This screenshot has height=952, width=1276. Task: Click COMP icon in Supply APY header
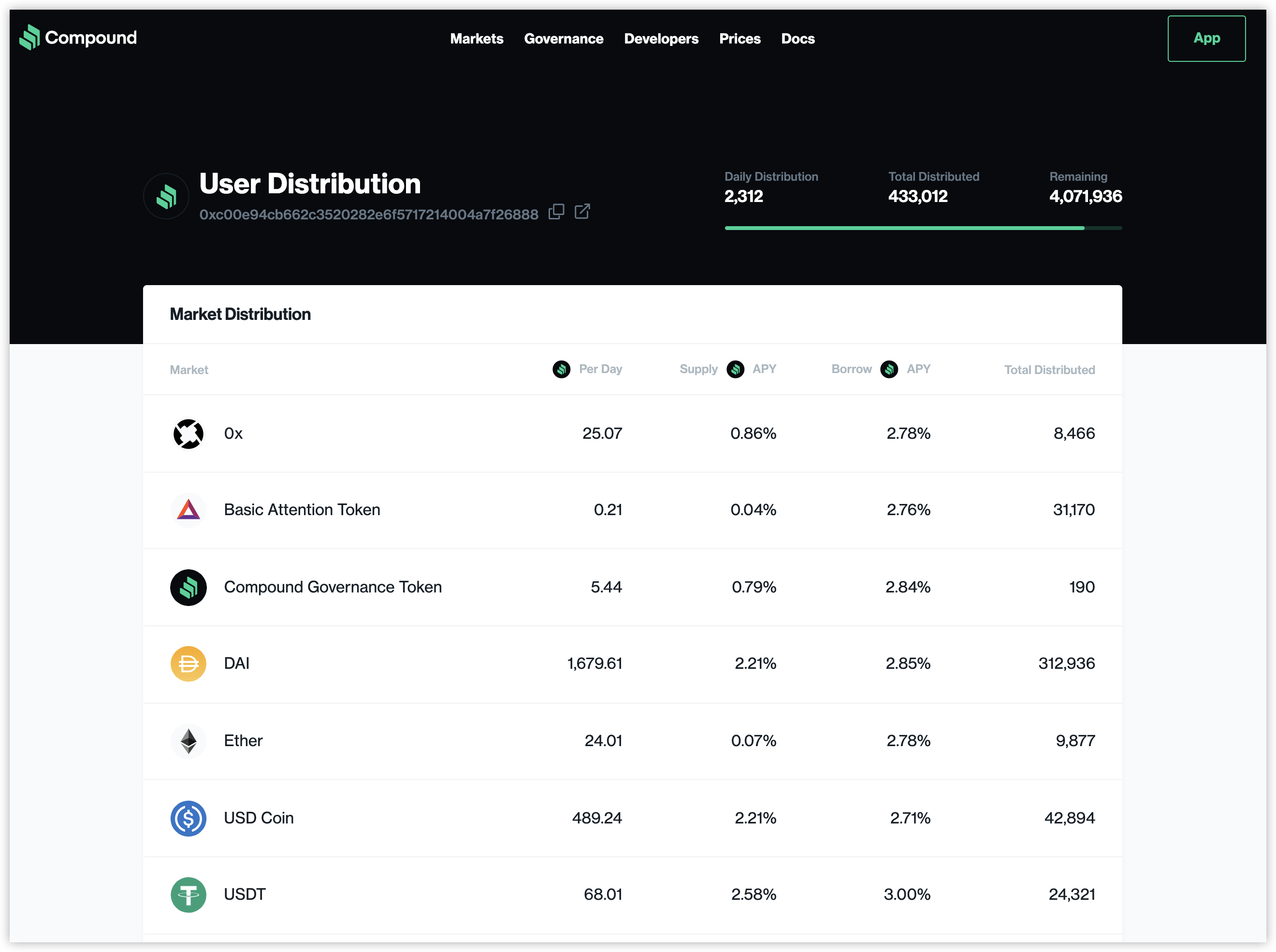coord(736,369)
